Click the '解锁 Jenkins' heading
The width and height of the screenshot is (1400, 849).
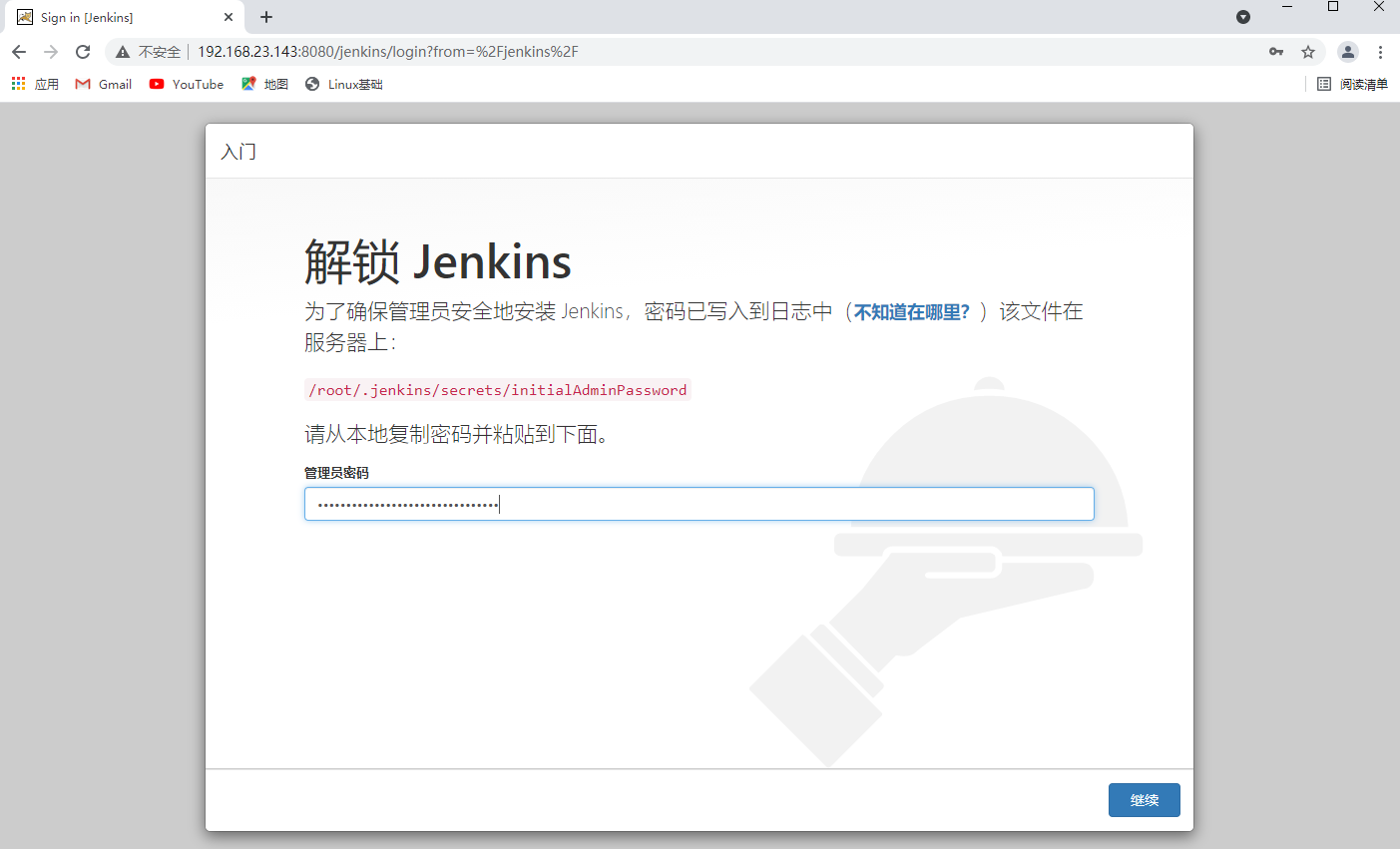pos(438,261)
